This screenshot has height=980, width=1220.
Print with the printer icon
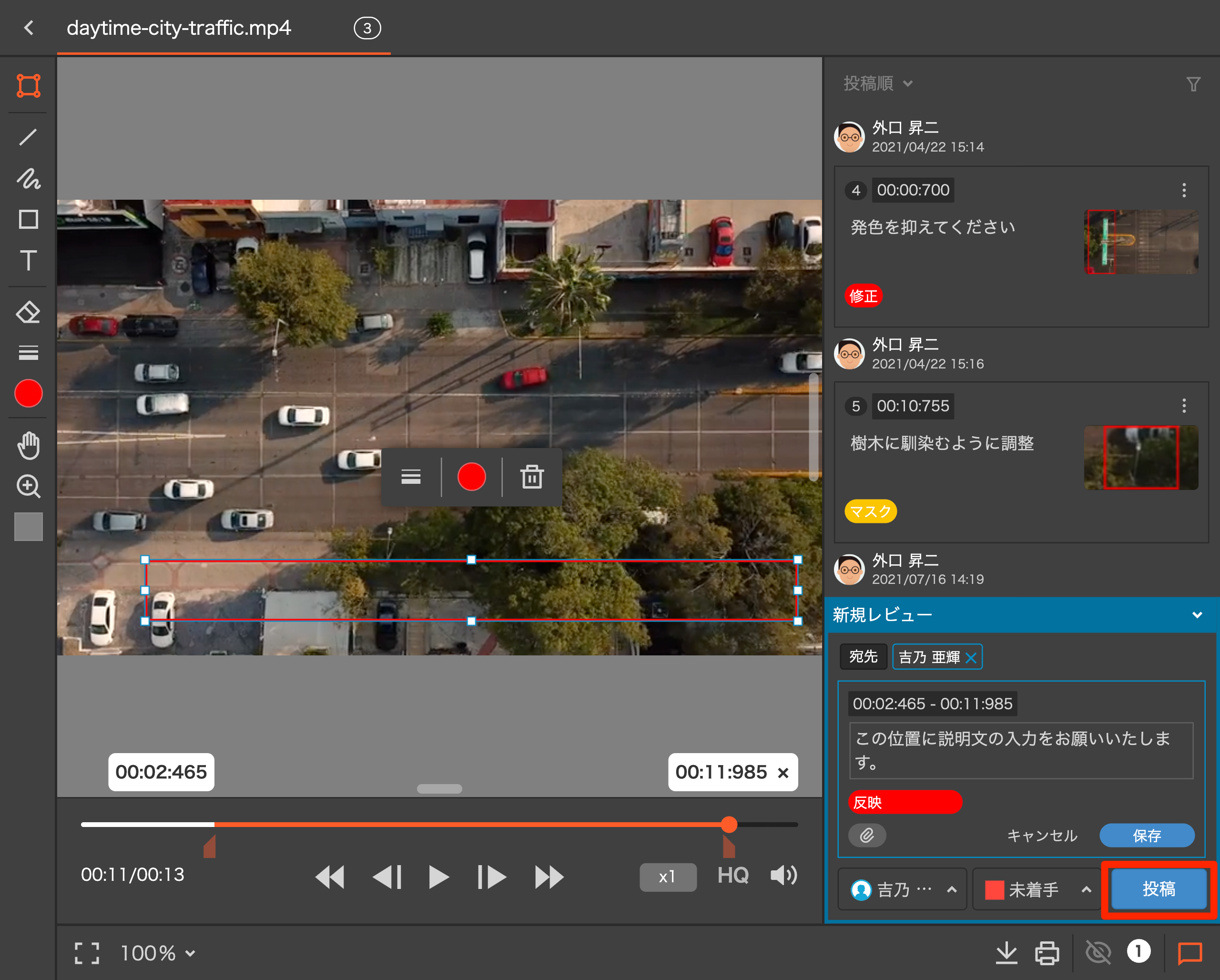point(1047,953)
